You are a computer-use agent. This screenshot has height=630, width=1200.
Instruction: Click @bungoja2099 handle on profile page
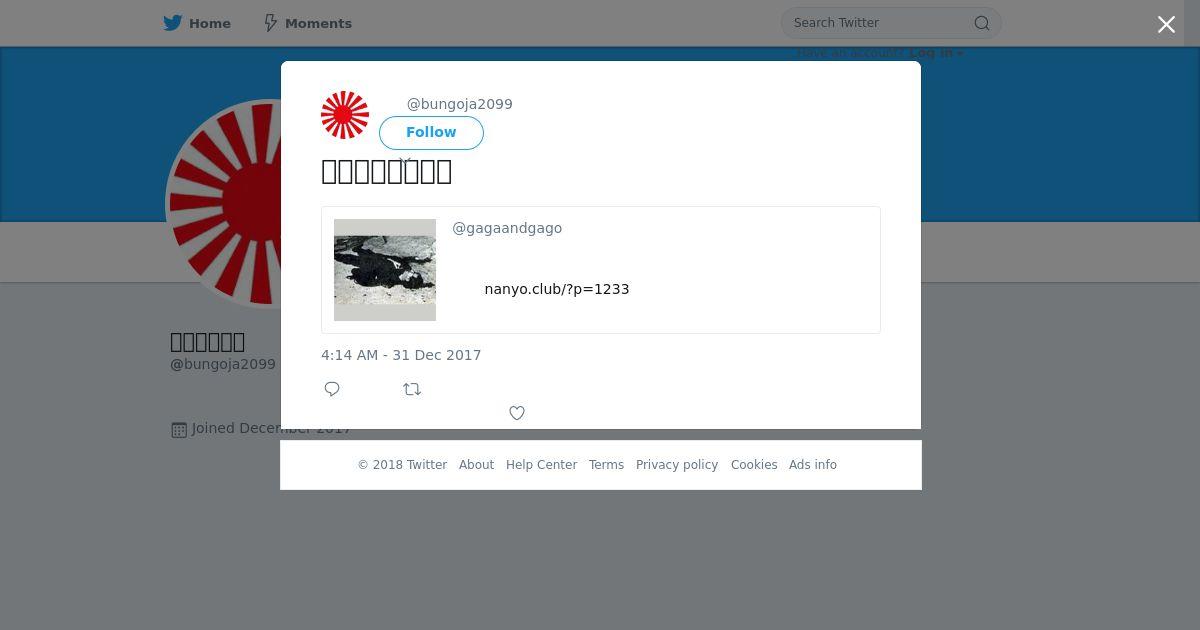click(x=223, y=364)
